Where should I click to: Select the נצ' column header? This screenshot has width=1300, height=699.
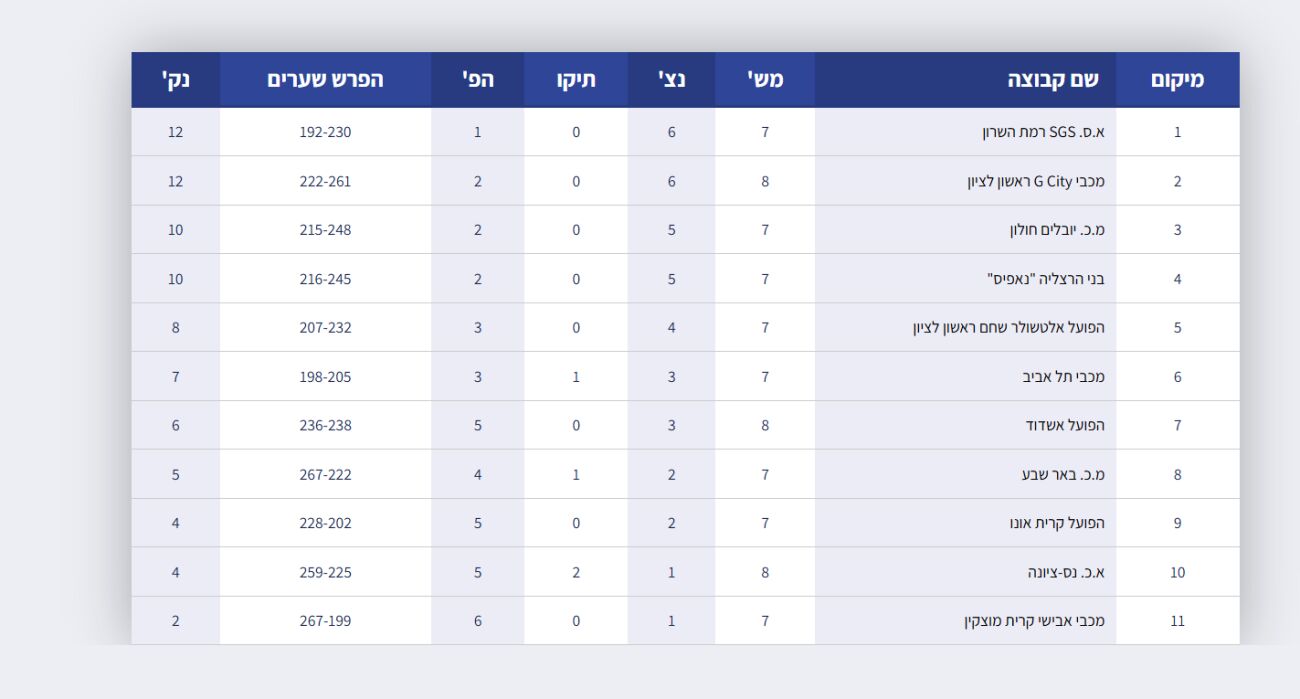click(x=671, y=80)
